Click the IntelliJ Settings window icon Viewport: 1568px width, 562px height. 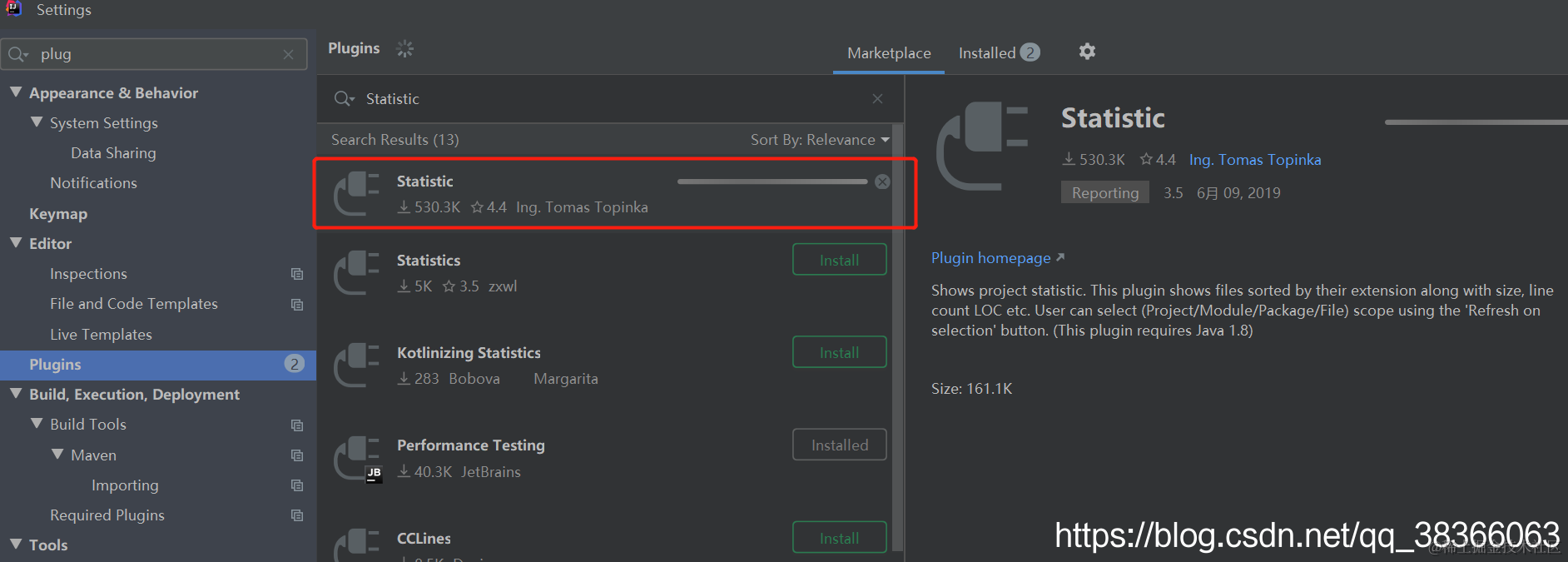click(x=13, y=8)
